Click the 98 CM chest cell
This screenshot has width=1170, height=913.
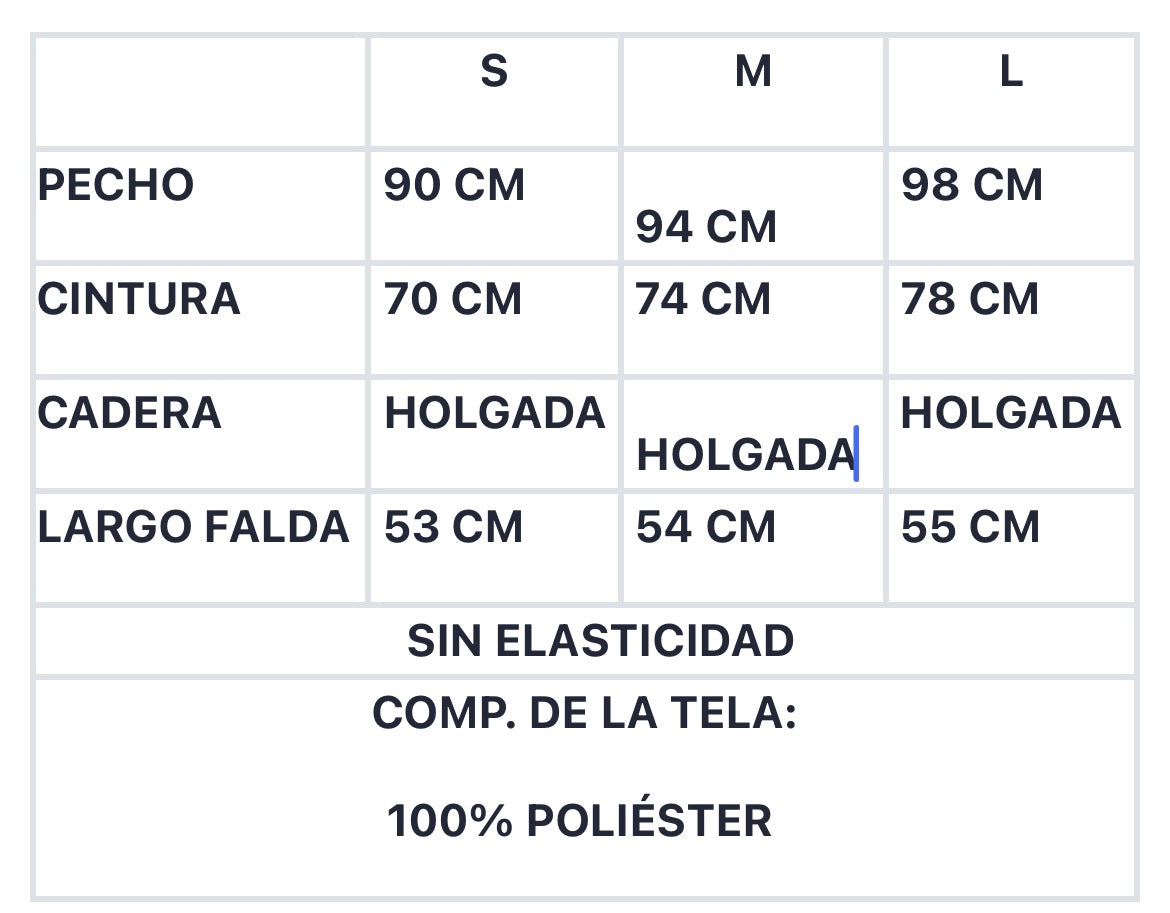click(1011, 207)
